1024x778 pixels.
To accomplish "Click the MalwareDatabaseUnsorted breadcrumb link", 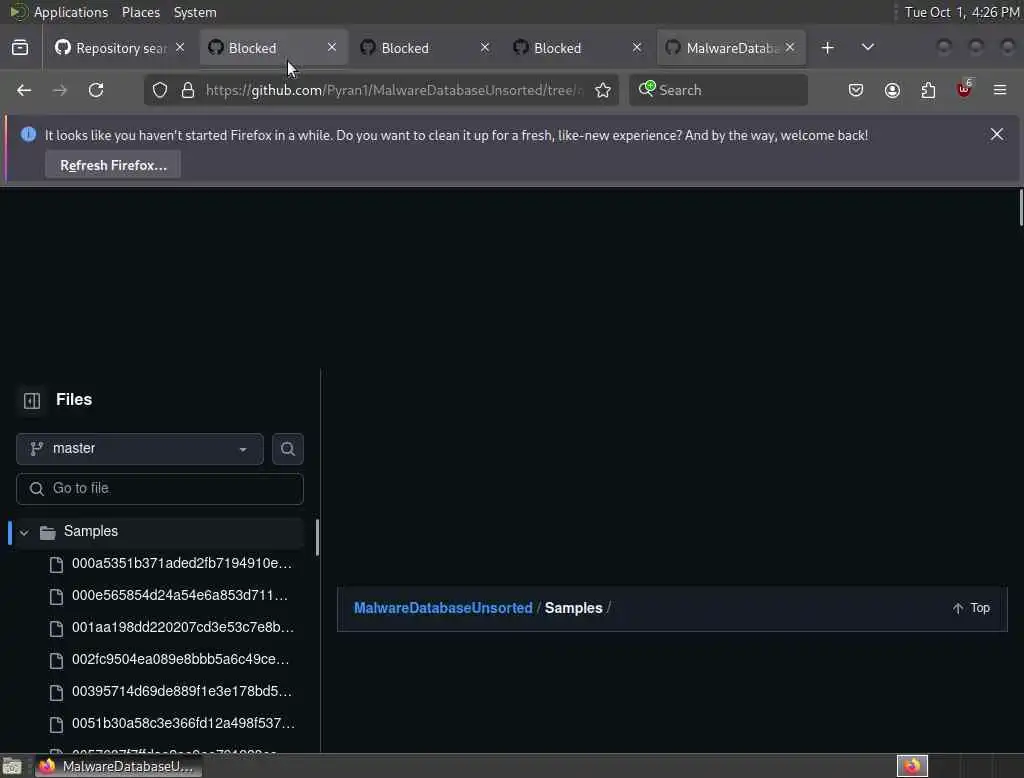I will [x=443, y=608].
